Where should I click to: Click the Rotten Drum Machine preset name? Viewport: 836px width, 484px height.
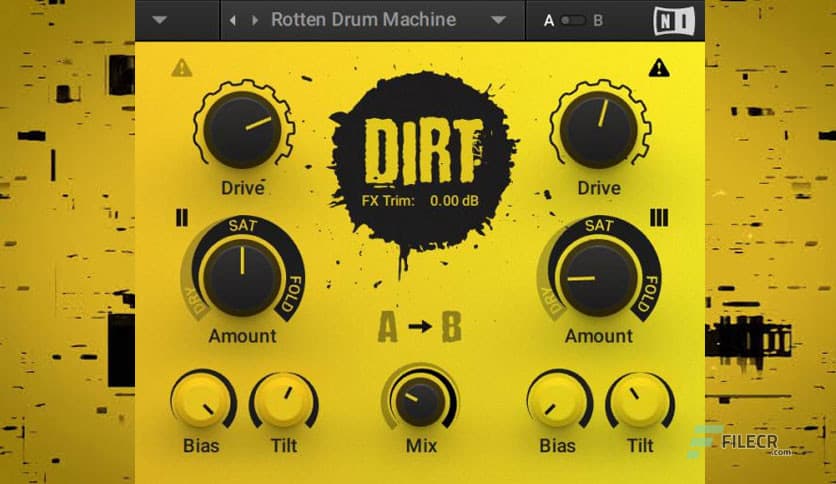[x=364, y=20]
